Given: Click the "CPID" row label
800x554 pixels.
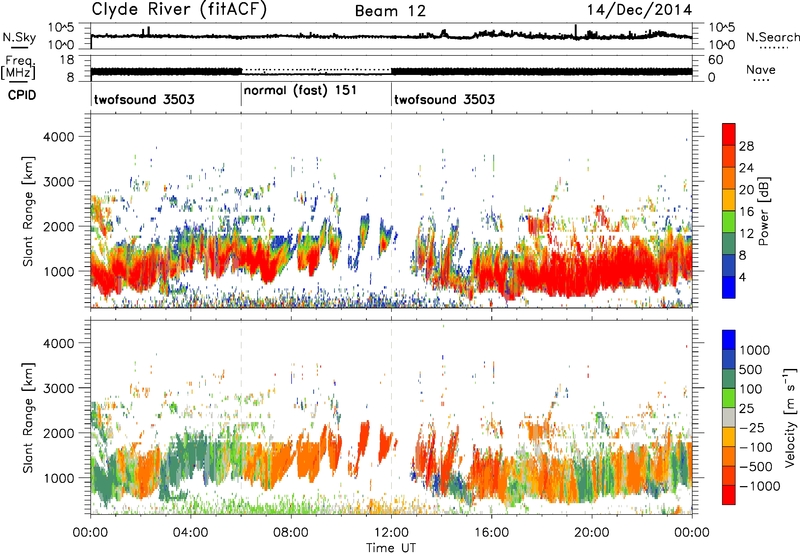Looking at the screenshot, I should tap(22, 95).
